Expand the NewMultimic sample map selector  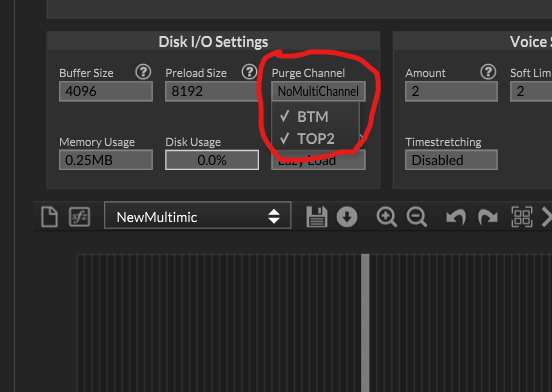pyautogui.click(x=197, y=217)
